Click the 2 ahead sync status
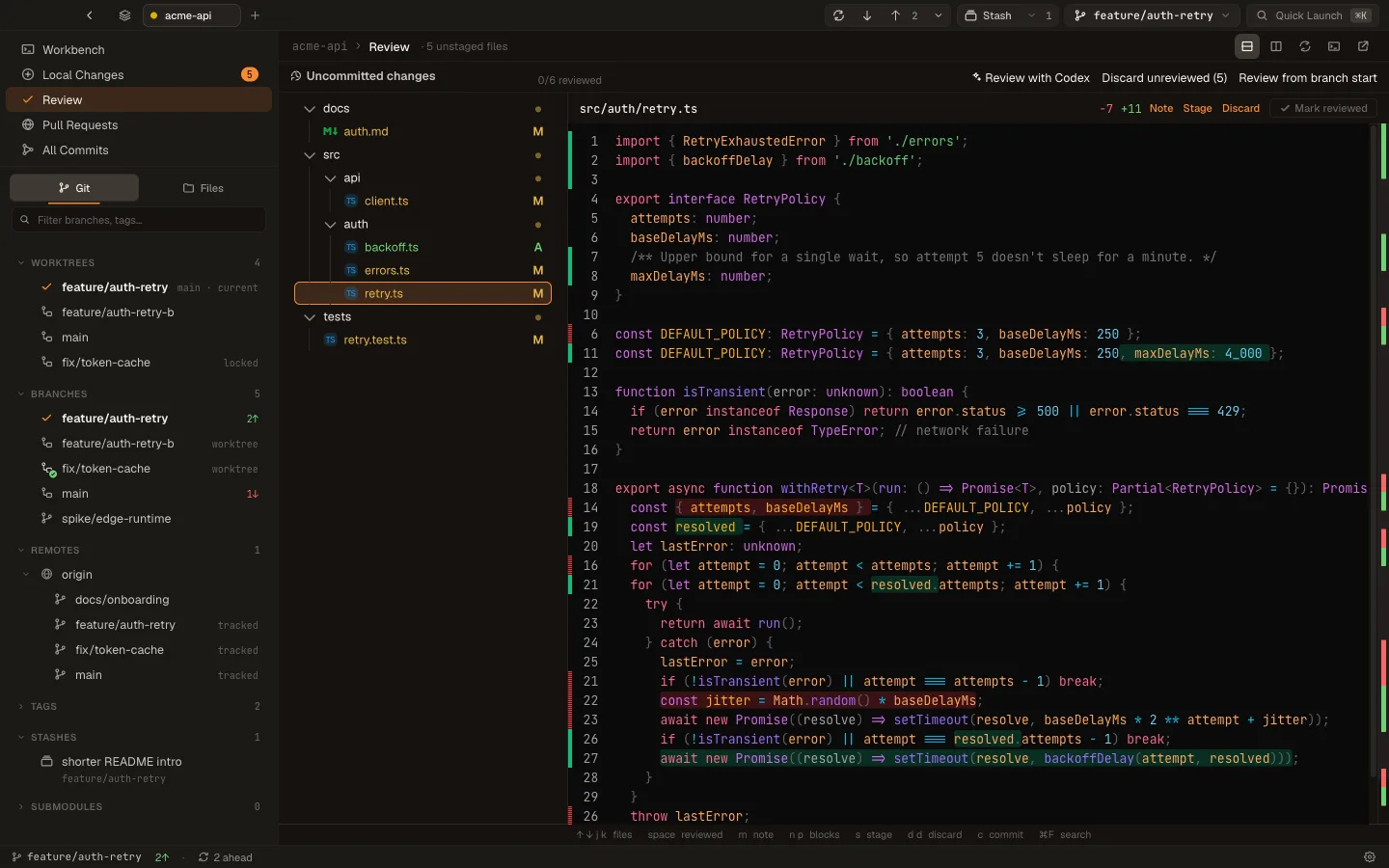 pyautogui.click(x=226, y=856)
